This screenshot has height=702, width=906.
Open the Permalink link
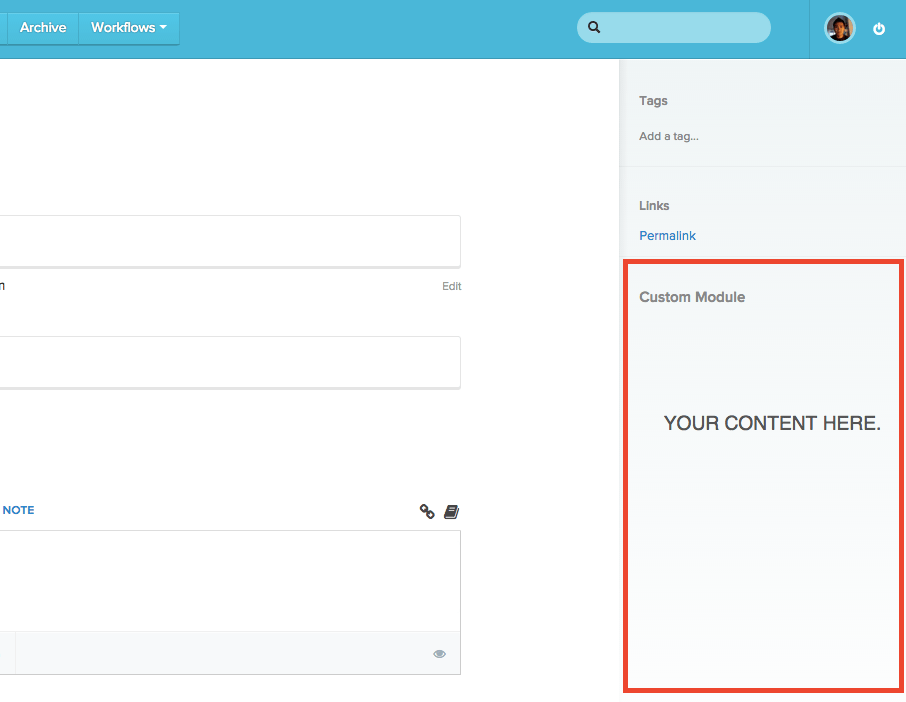pos(667,236)
